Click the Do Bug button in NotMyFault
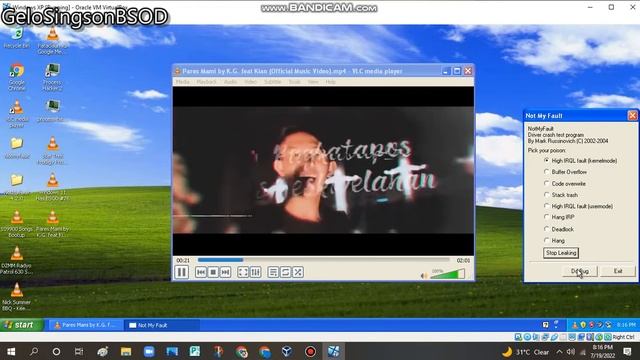 pos(580,271)
